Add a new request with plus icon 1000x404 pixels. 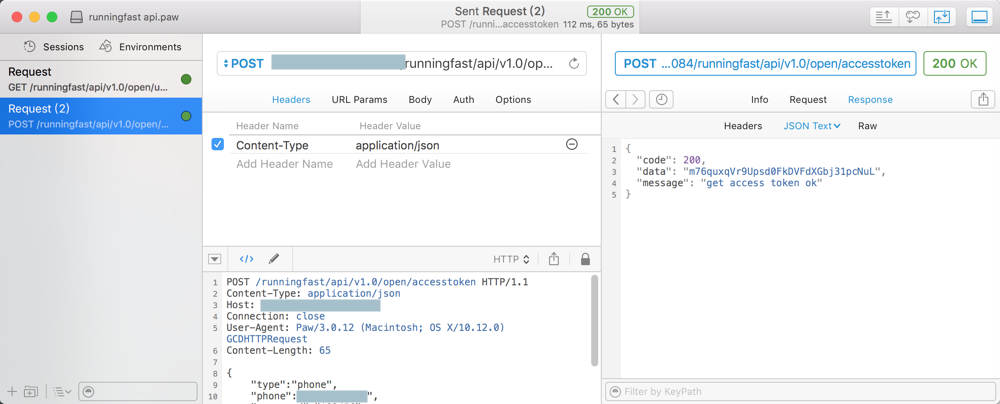(12, 391)
